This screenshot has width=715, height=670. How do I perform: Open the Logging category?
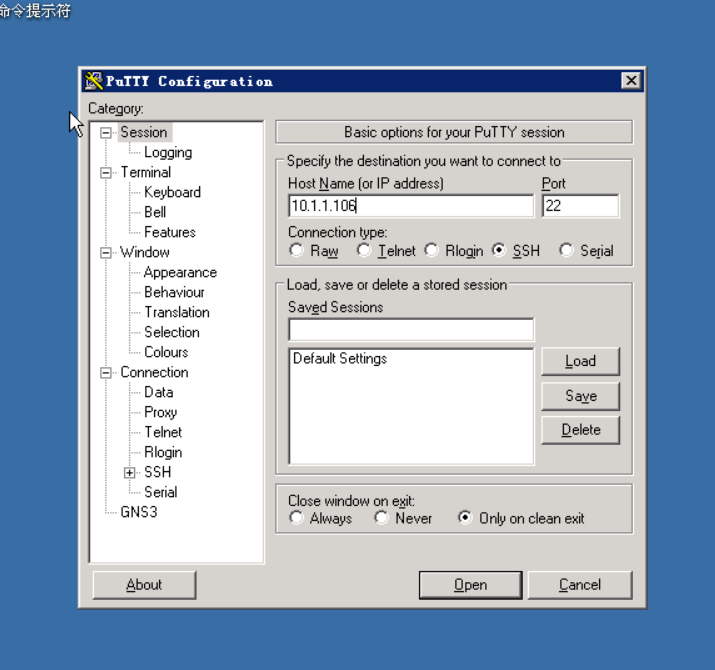point(168,152)
